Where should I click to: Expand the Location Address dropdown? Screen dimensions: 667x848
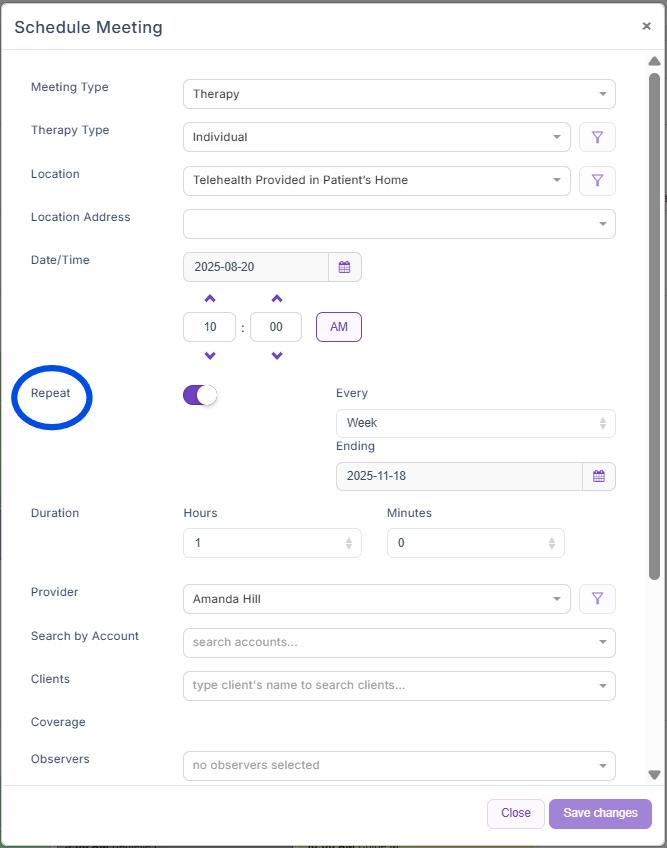pos(399,224)
